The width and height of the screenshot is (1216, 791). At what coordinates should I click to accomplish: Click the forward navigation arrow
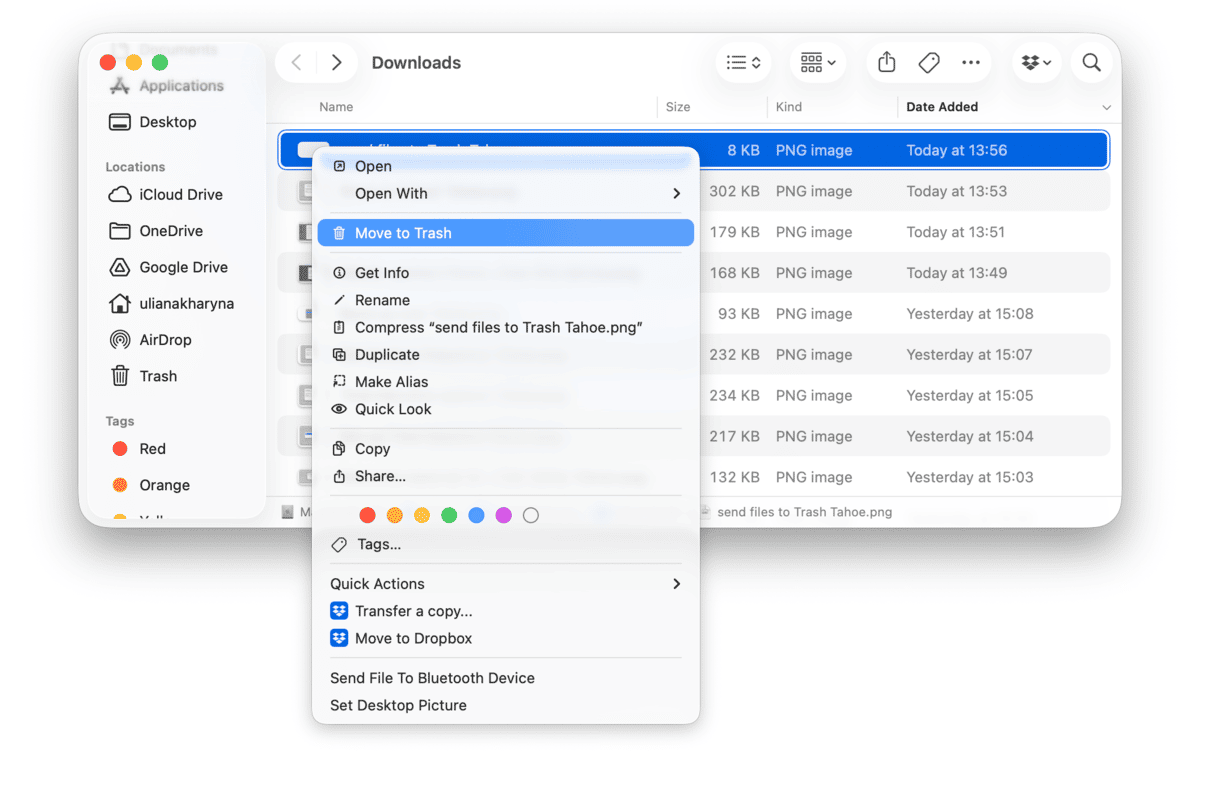pos(337,62)
